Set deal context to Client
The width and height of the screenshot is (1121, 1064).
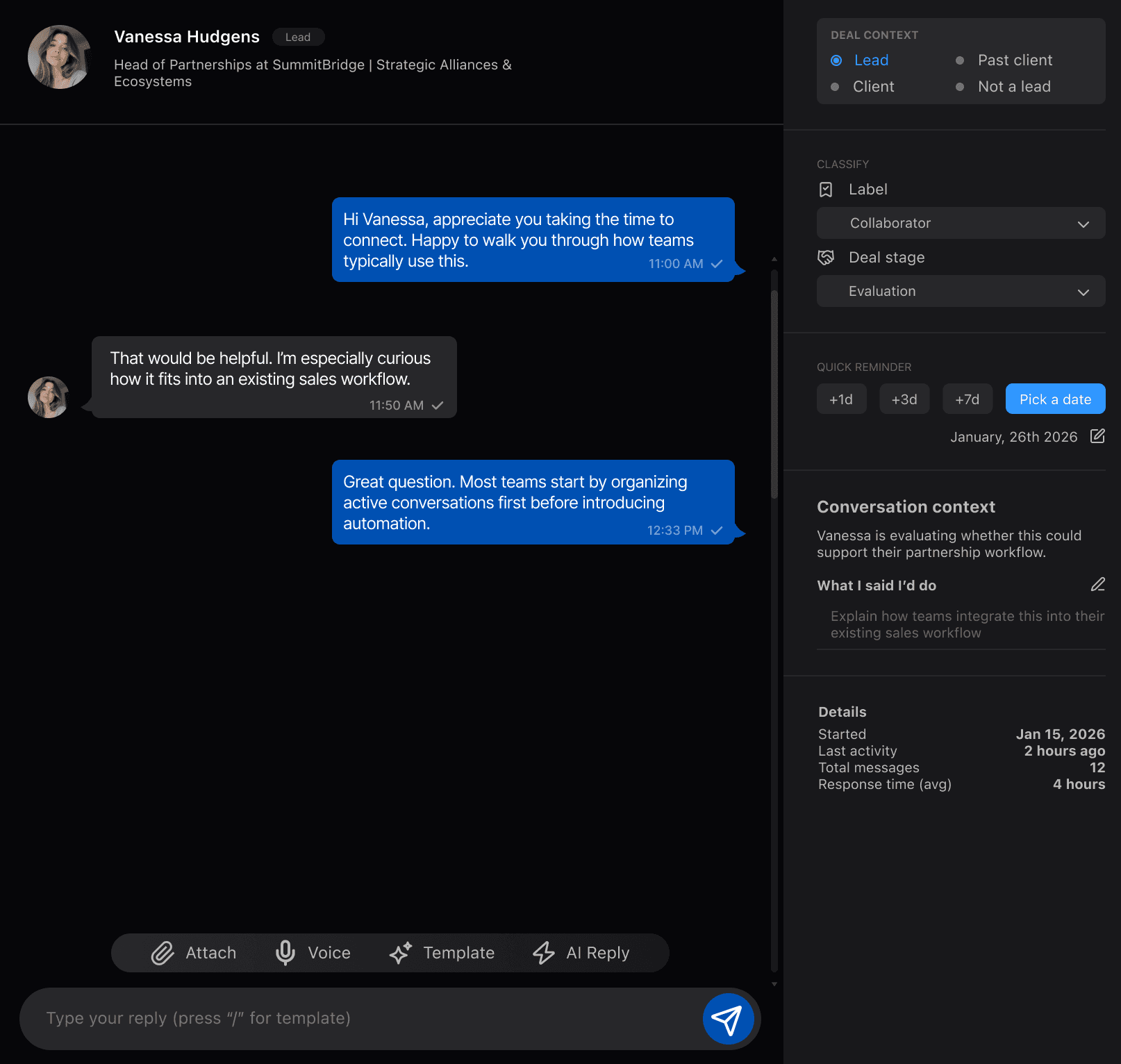click(836, 87)
